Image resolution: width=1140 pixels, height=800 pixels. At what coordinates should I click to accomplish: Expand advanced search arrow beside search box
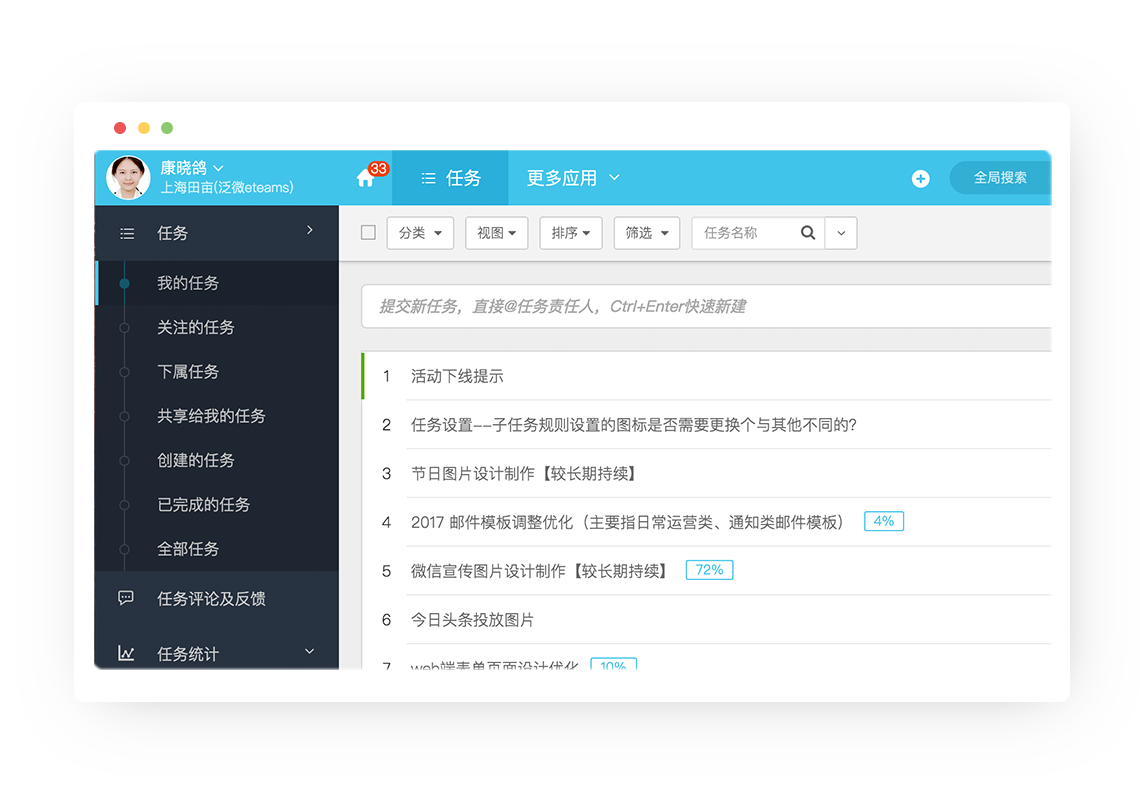[841, 233]
